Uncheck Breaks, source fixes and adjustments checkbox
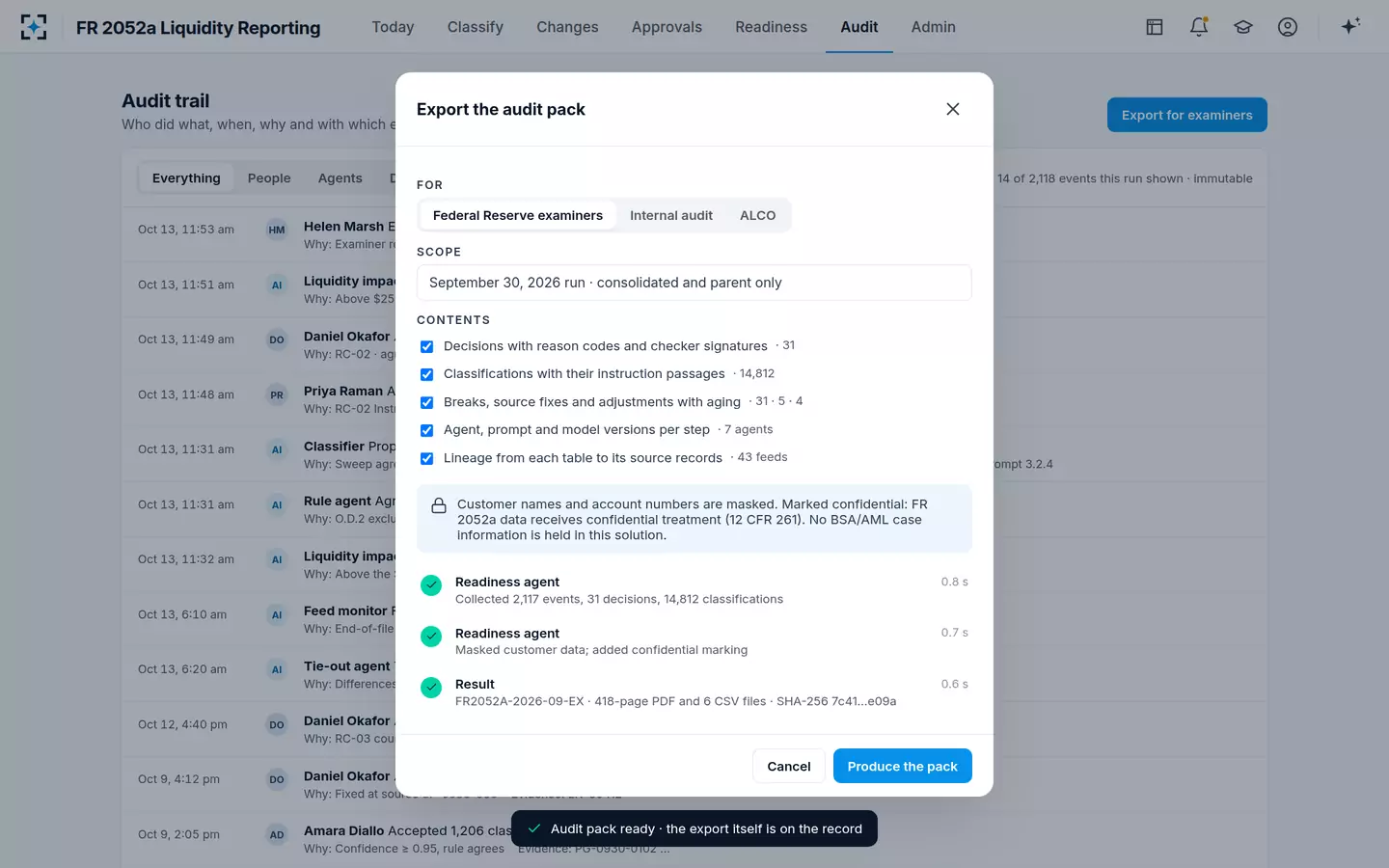Viewport: 1389px width, 868px height. coord(426,402)
